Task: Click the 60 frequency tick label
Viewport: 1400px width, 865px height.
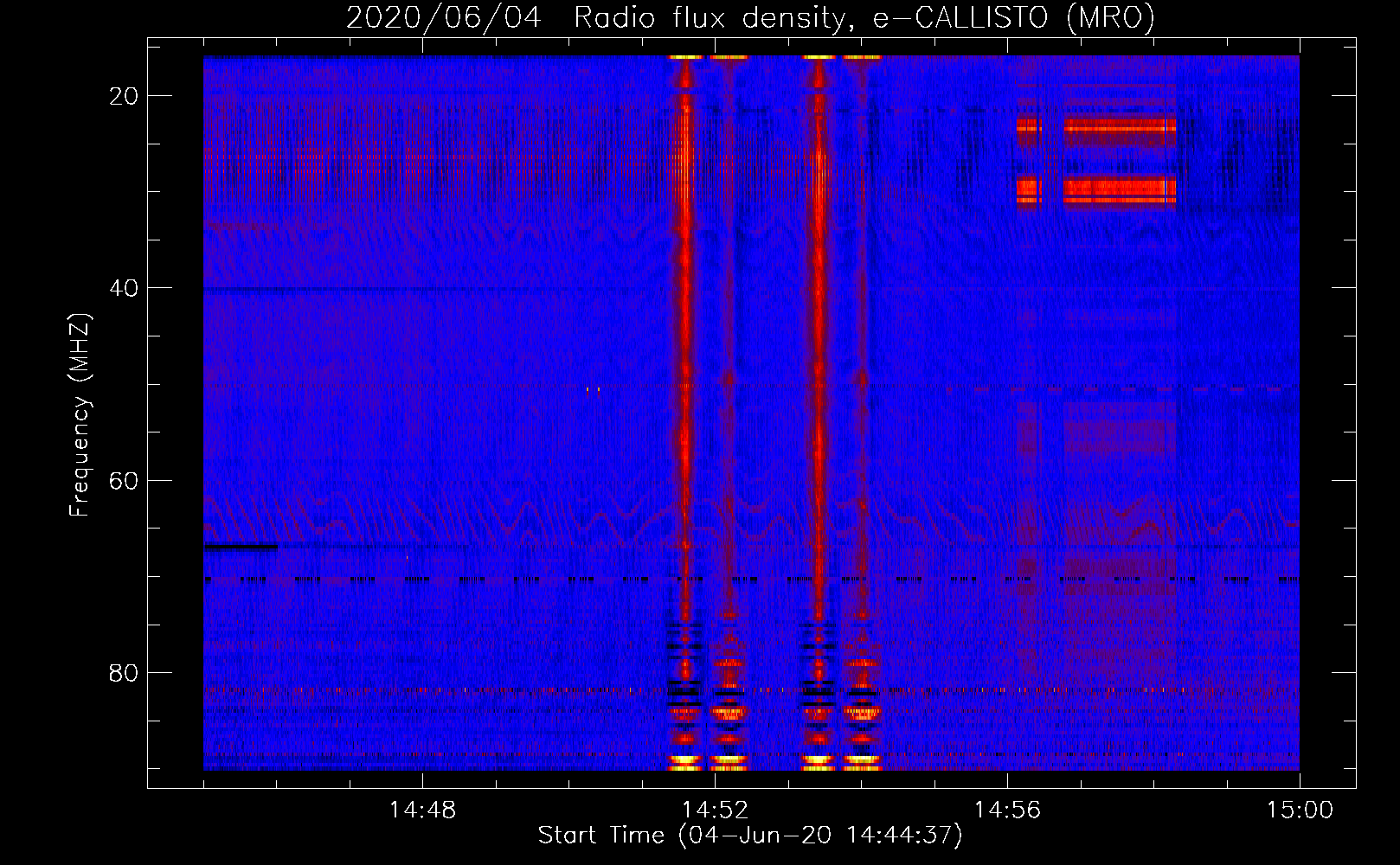Action: pyautogui.click(x=124, y=480)
